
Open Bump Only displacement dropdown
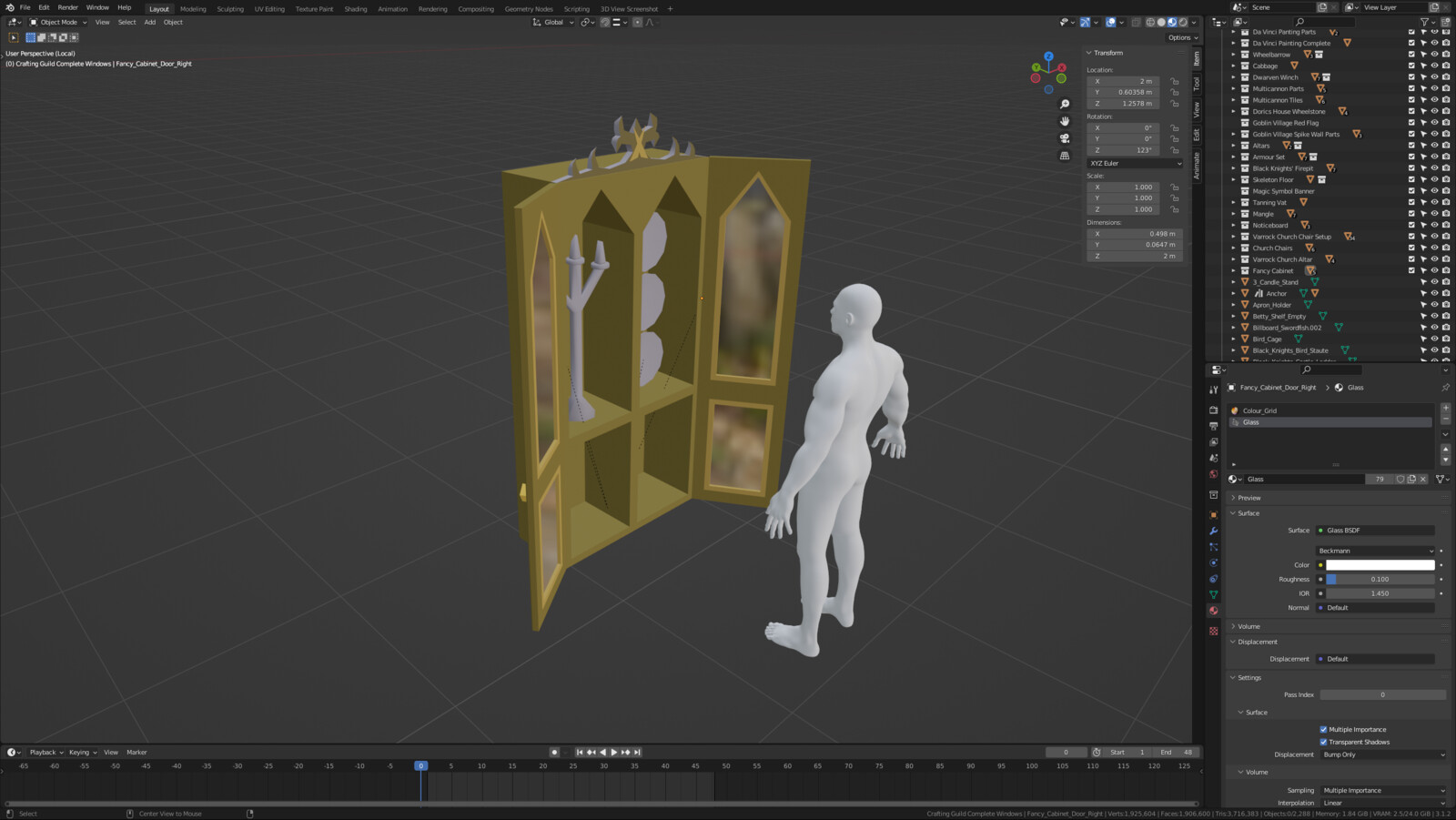[x=1383, y=754]
